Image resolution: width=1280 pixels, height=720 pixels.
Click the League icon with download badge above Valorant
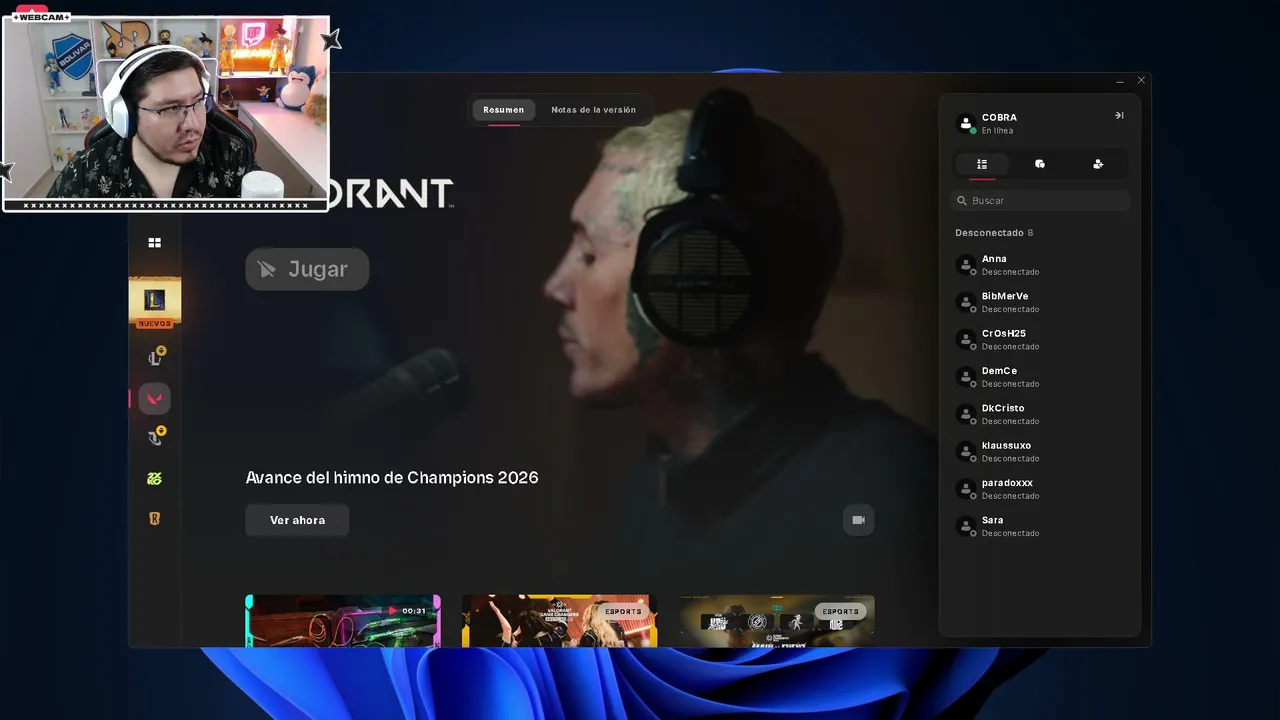[x=155, y=357]
